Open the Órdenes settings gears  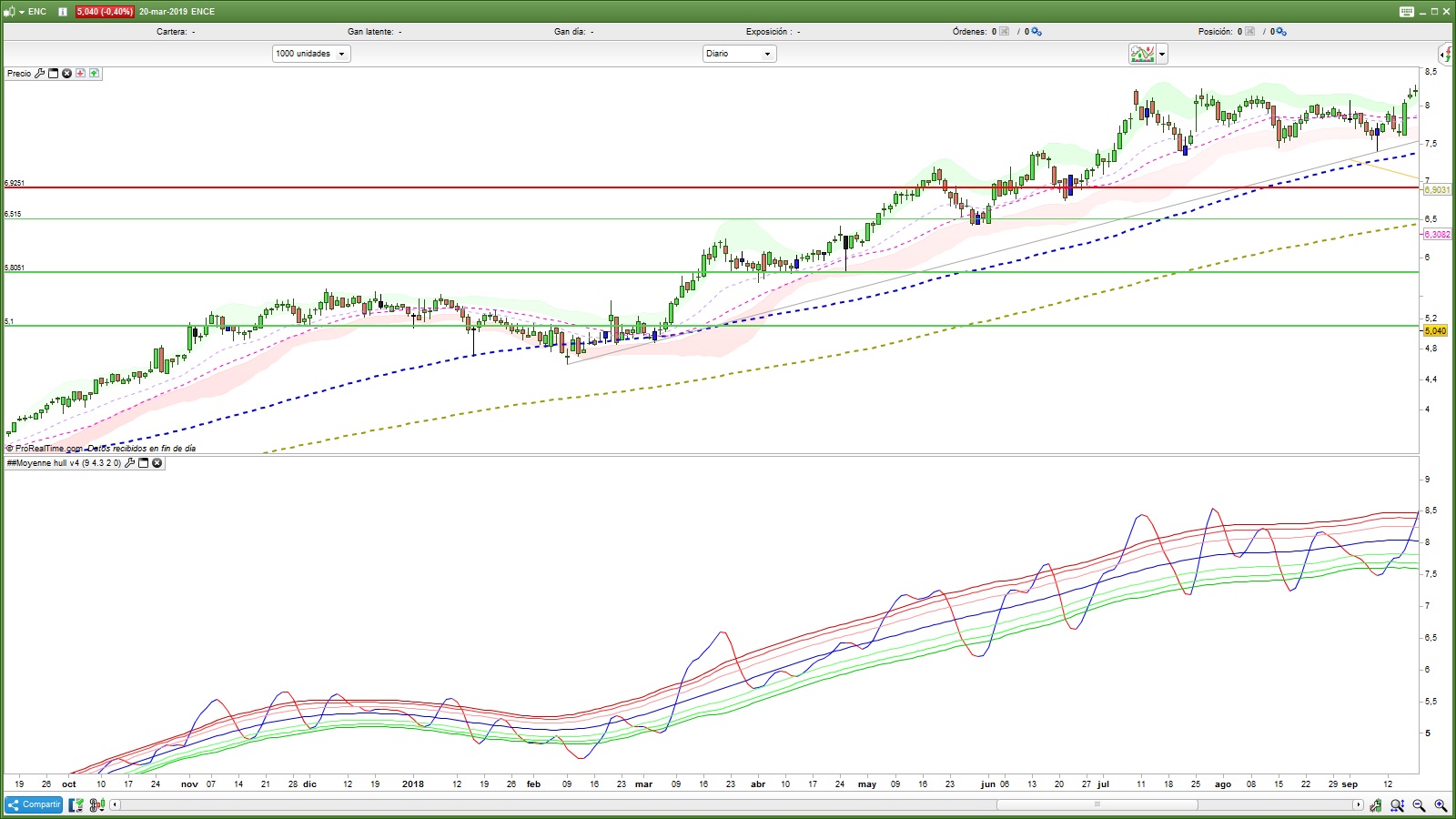pos(1036,32)
